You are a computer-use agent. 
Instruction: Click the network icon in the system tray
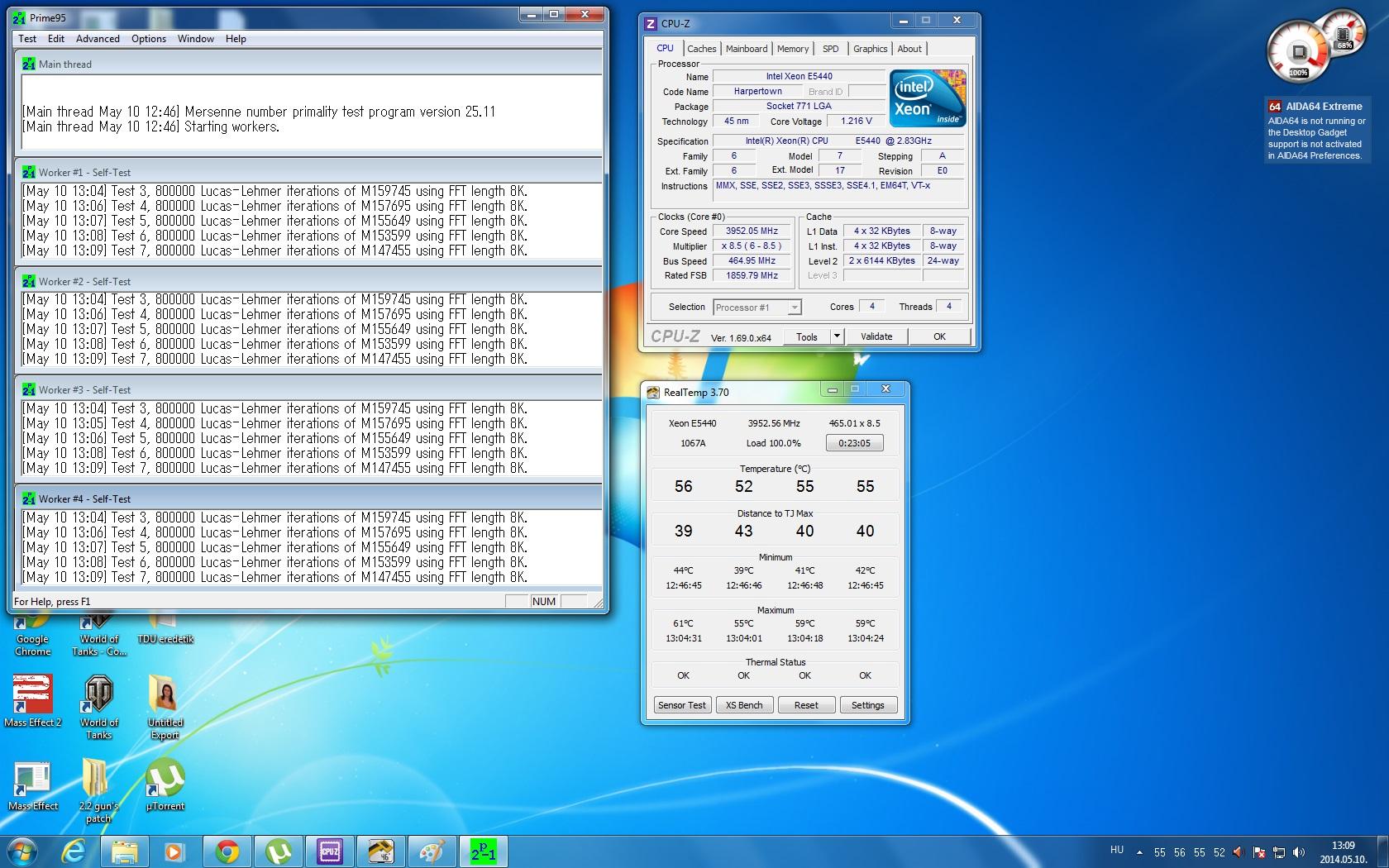coord(1279,852)
